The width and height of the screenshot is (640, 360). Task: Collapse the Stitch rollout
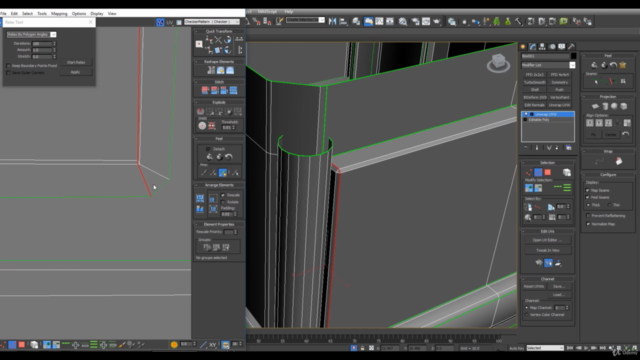(x=196, y=82)
